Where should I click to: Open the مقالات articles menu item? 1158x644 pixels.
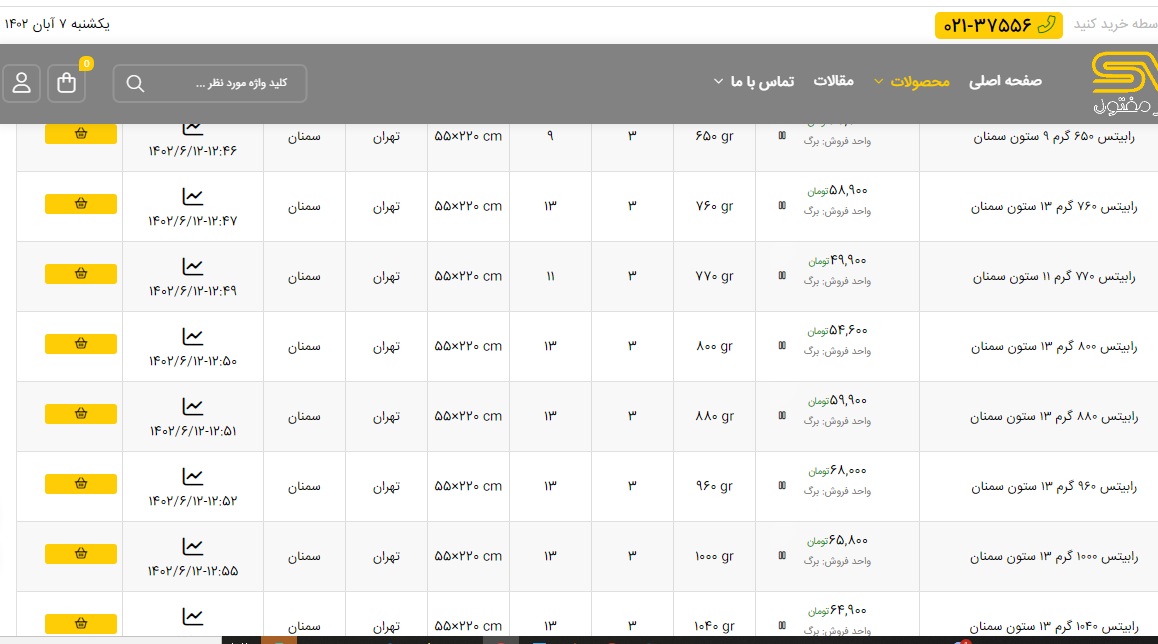pyautogui.click(x=833, y=82)
